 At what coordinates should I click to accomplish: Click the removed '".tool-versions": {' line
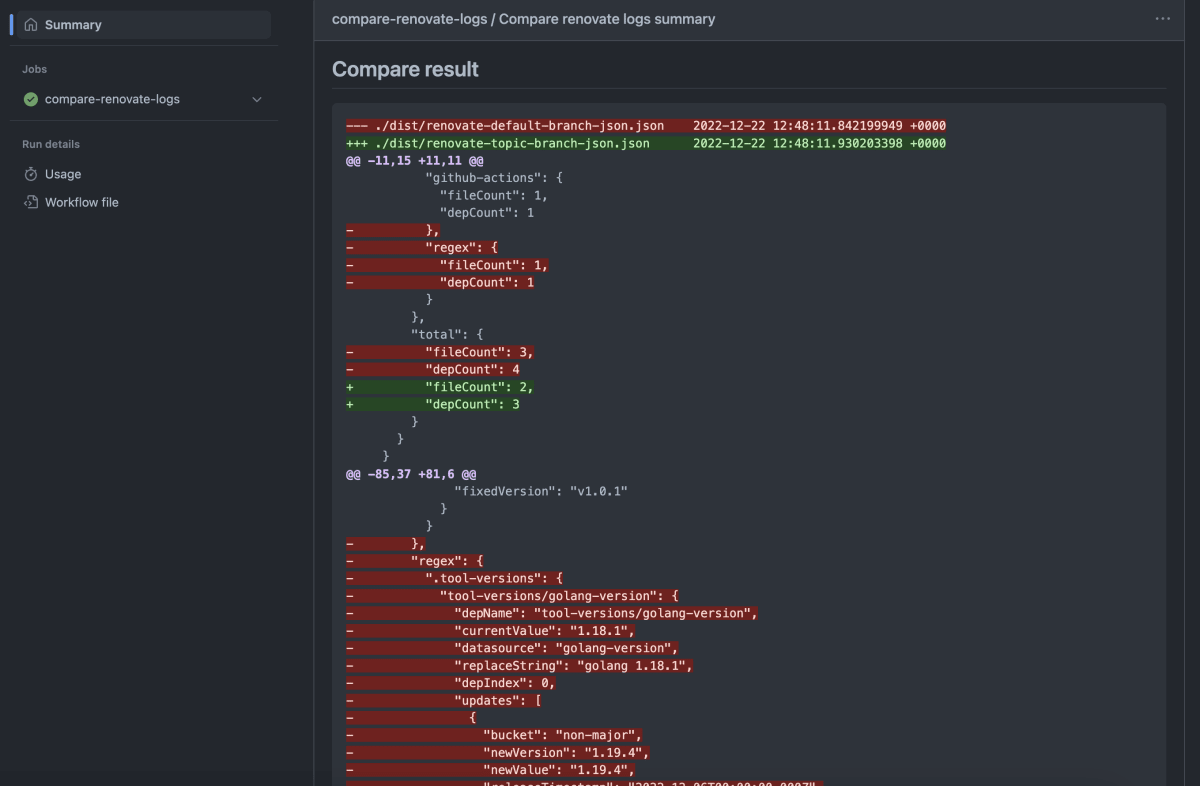(x=455, y=578)
